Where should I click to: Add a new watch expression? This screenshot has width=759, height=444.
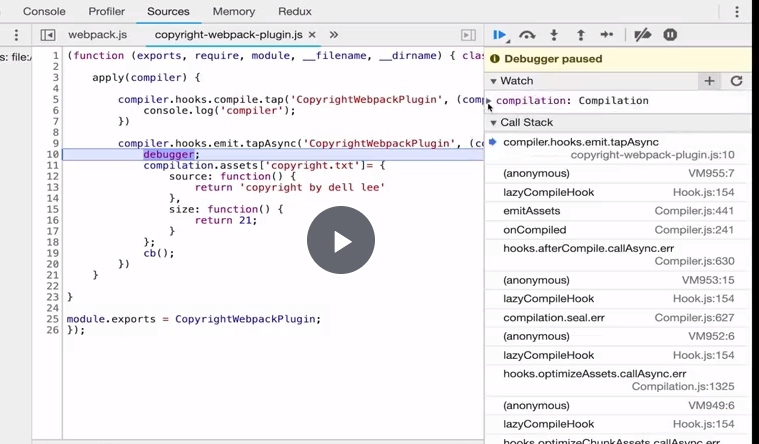point(709,81)
